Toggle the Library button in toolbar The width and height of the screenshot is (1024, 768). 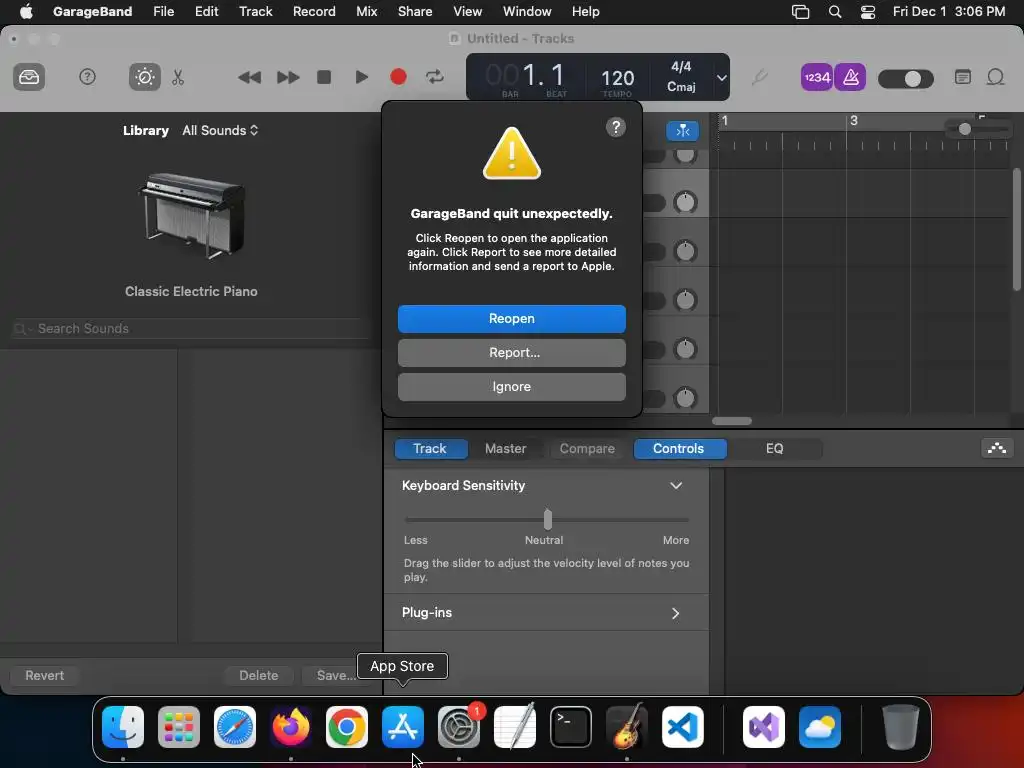[29, 77]
